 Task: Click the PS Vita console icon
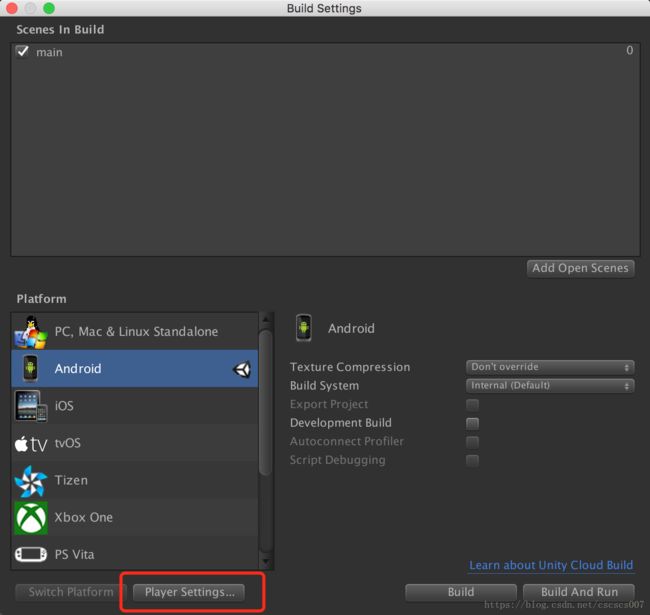pos(31,554)
